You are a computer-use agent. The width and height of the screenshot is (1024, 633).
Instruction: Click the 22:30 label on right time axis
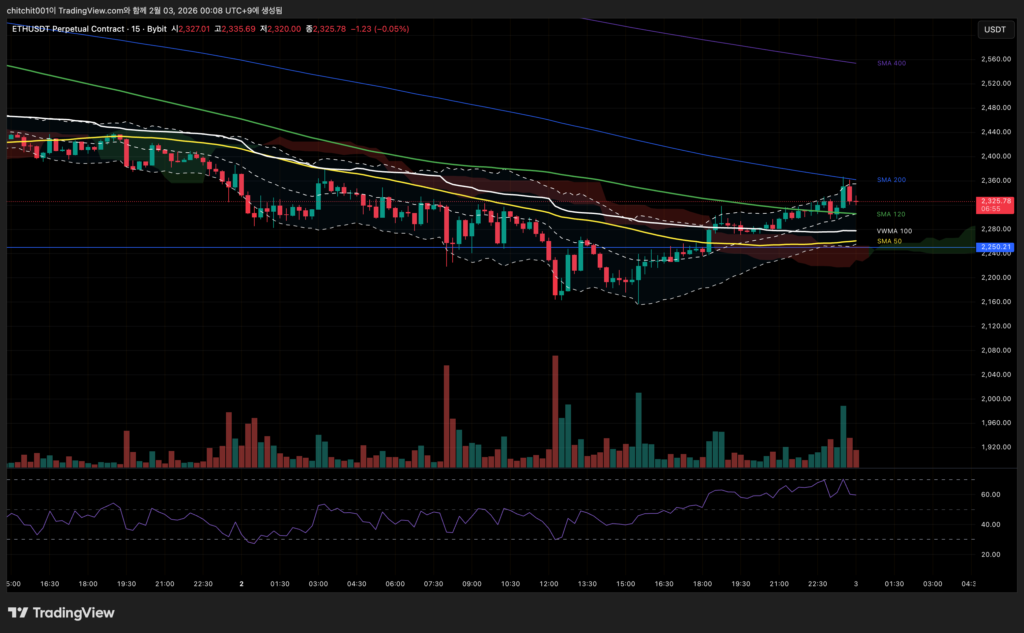tap(817, 583)
